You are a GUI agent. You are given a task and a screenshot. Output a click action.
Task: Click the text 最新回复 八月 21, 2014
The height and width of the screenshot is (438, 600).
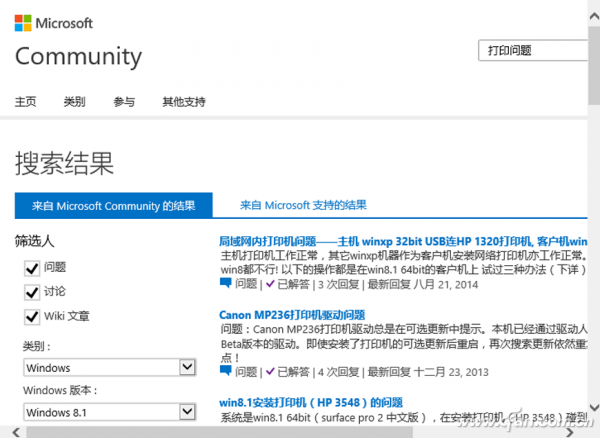click(x=423, y=284)
